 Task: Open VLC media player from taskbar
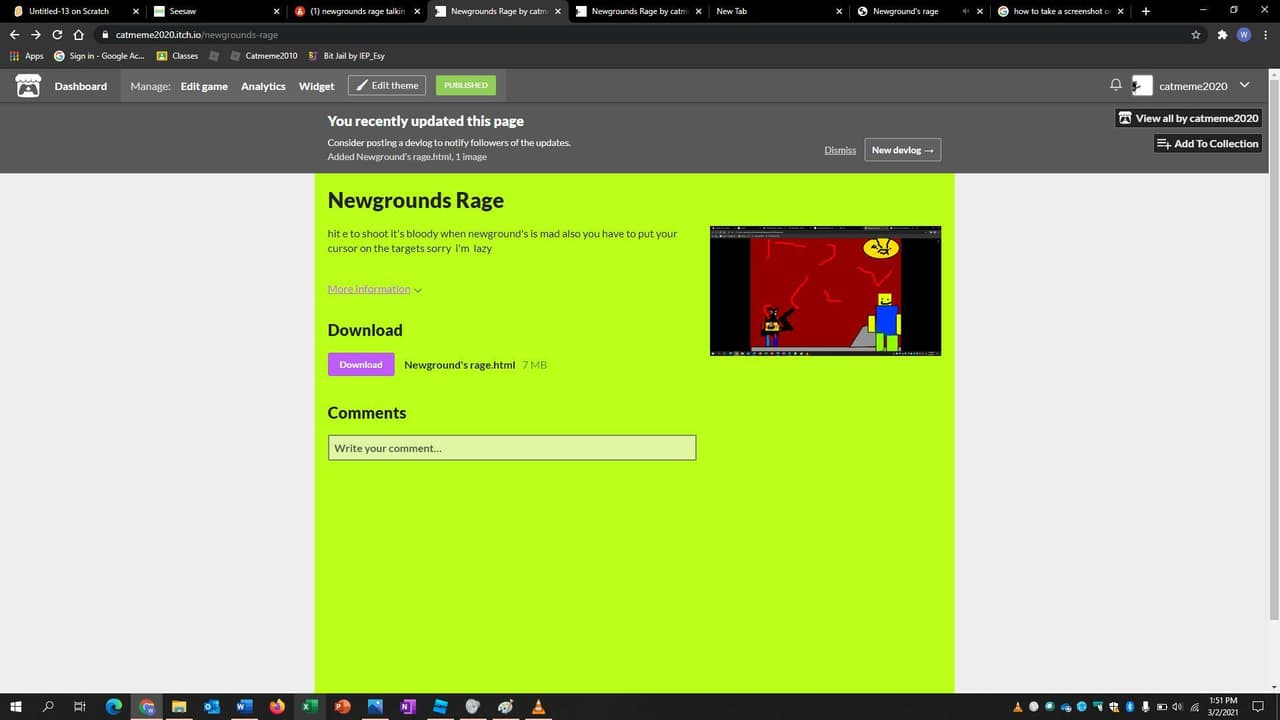tap(538, 706)
